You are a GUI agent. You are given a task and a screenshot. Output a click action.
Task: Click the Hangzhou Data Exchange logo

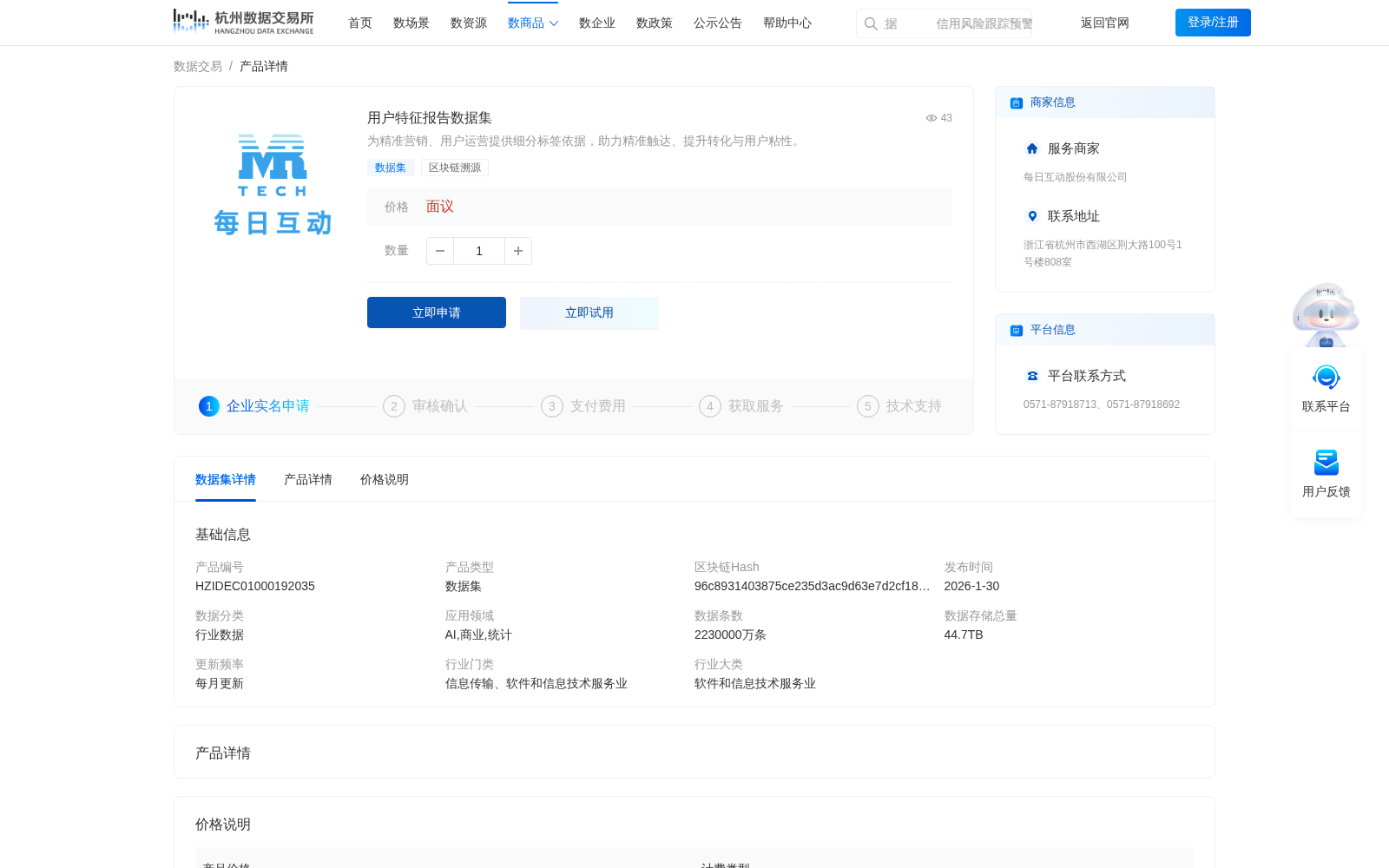tap(243, 22)
